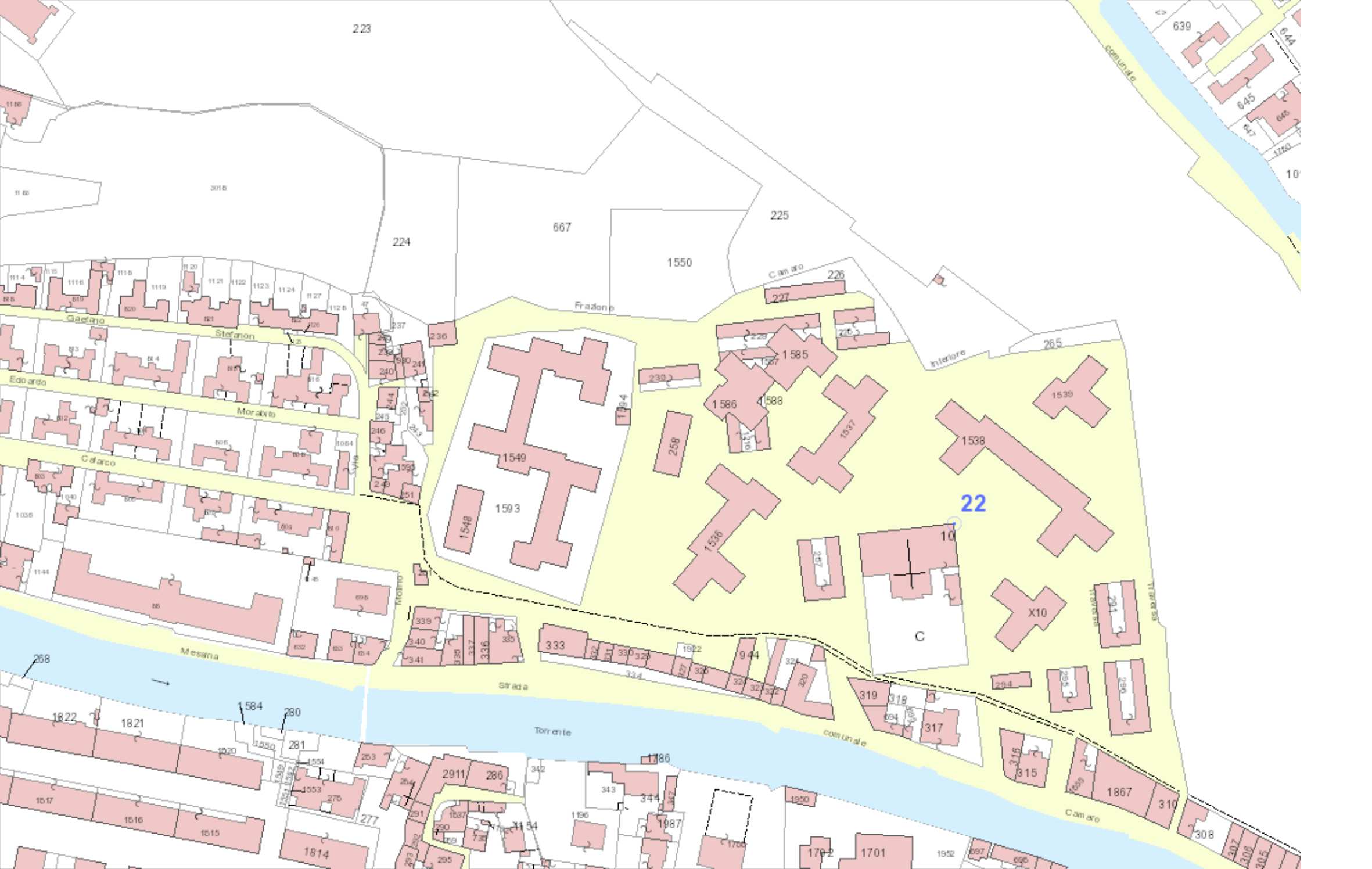Image resolution: width=1372 pixels, height=869 pixels.
Task: Select land parcel 667
Action: 561,227
